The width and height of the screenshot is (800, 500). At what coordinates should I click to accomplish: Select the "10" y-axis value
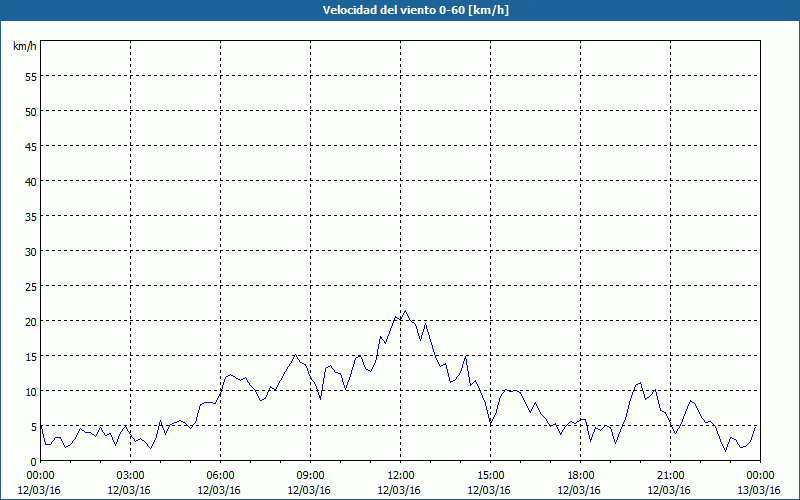(x=31, y=391)
